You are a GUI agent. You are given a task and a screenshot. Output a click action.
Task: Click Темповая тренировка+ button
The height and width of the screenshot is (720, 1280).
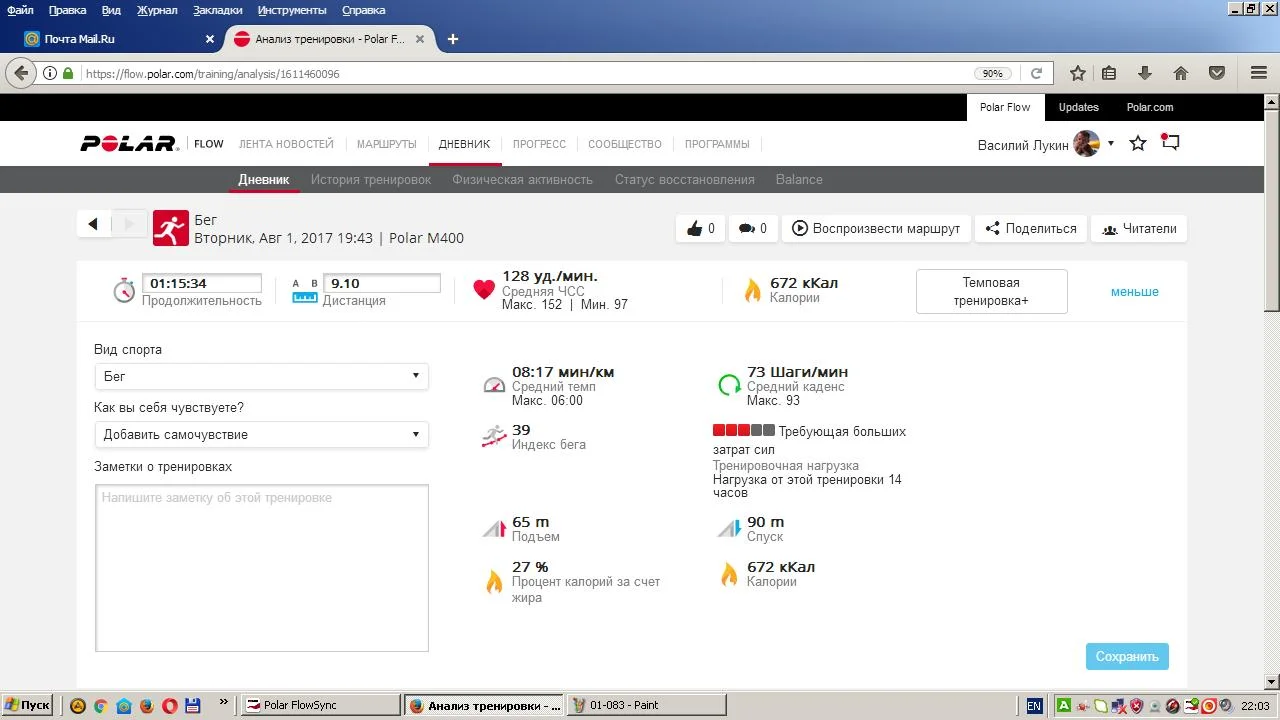[991, 291]
